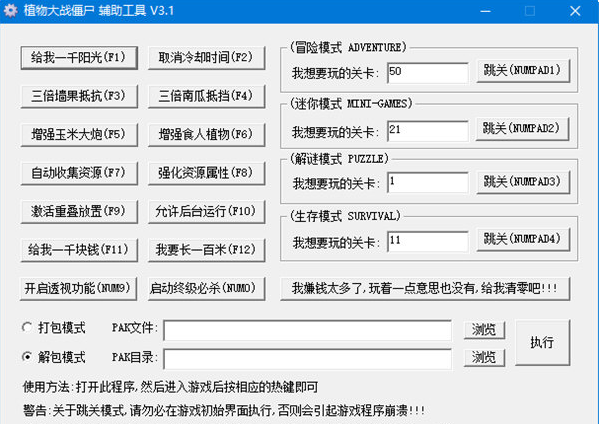Viewport: 601px width, 424px height.
Task: Enable 增强食人植物(F6)
Action: pos(206,135)
